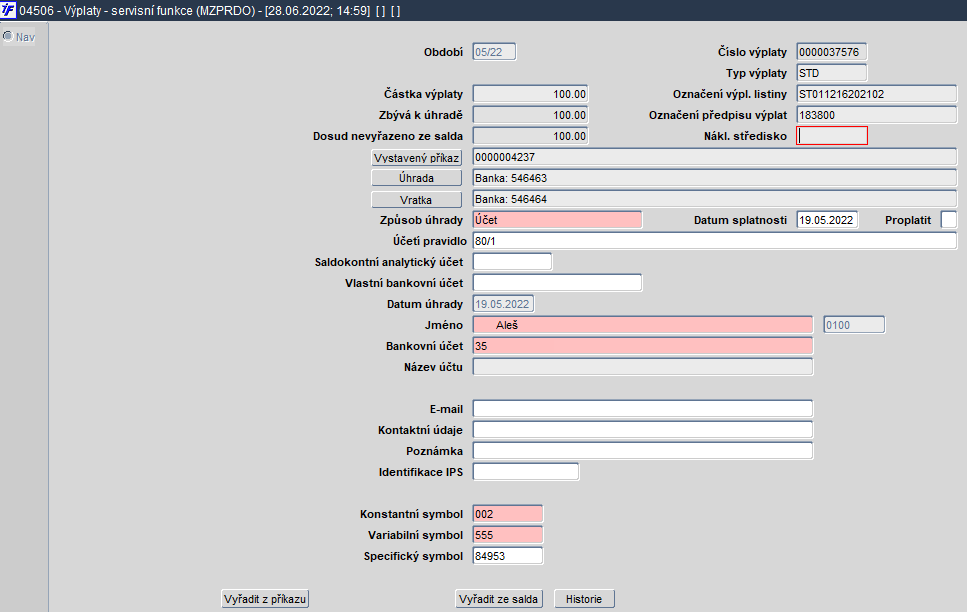Click the Účetí pravidlo field 80/1

715,241
